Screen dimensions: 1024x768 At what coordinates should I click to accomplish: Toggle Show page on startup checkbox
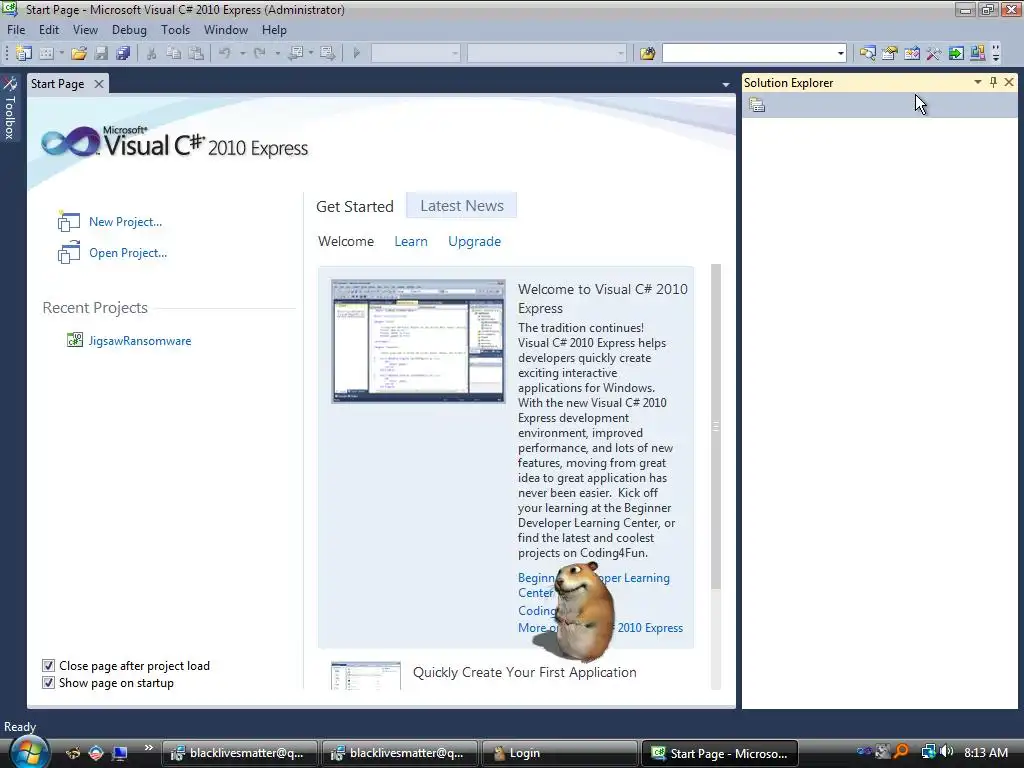(48, 682)
